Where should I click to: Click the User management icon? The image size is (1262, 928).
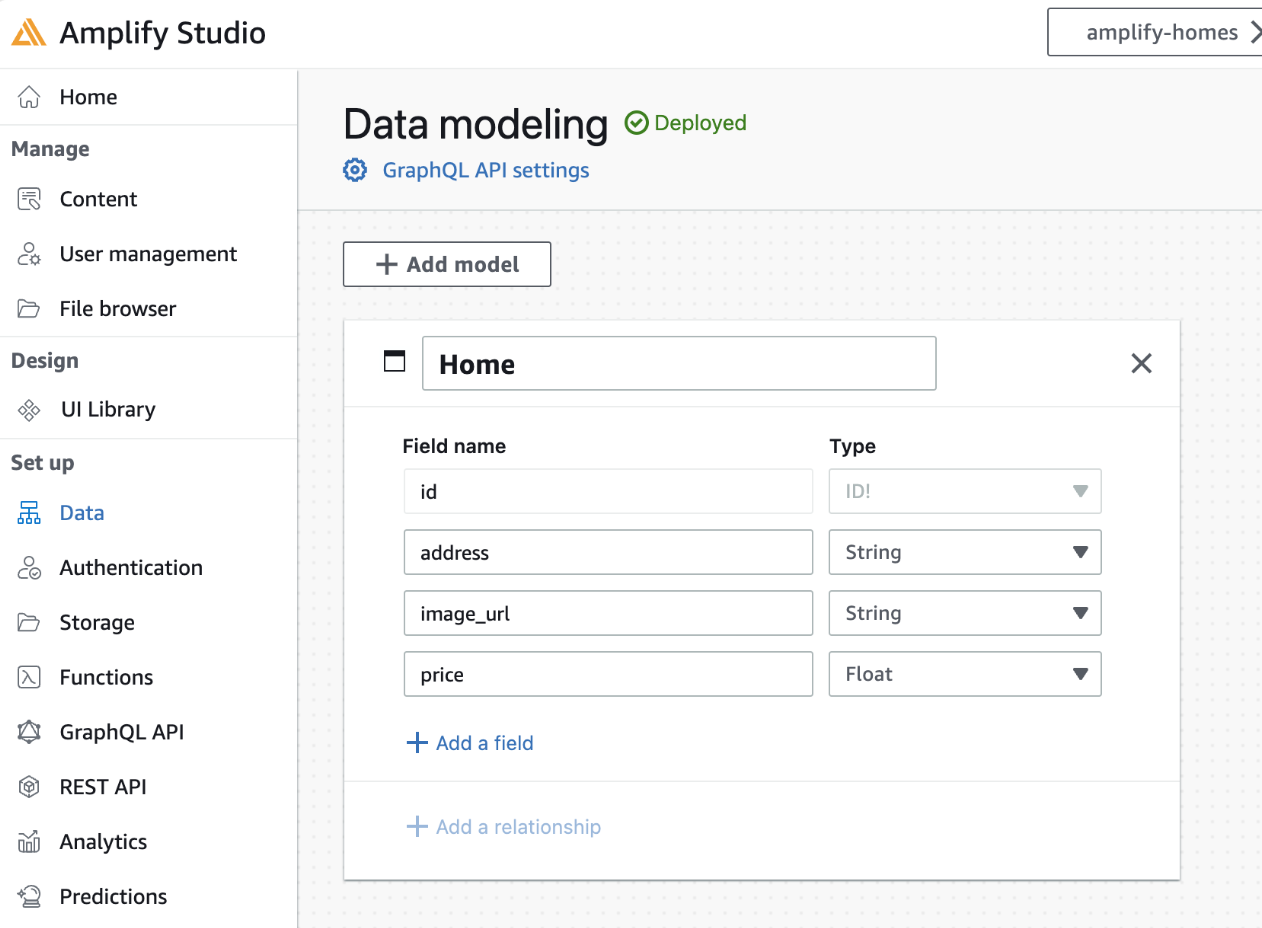coord(29,254)
